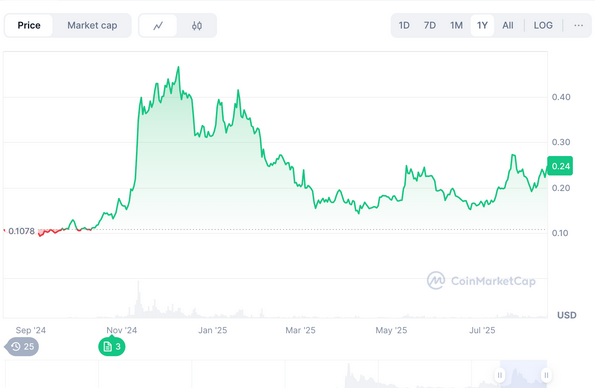Click the green 0.24 current price label
Screen dimensions: 595x388
pyautogui.click(x=560, y=166)
